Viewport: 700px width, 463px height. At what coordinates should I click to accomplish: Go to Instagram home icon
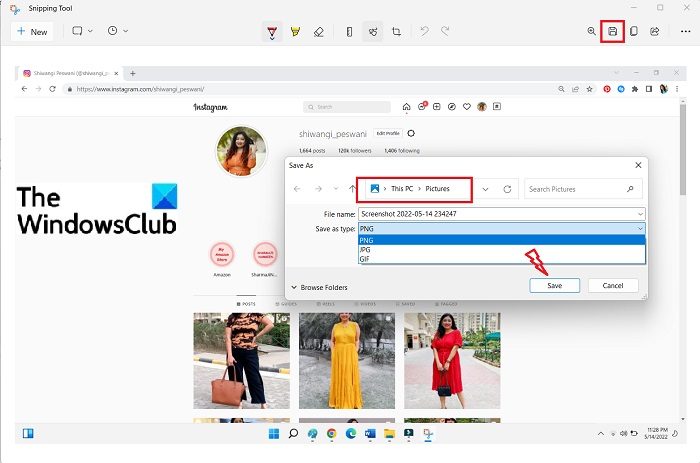[406, 107]
